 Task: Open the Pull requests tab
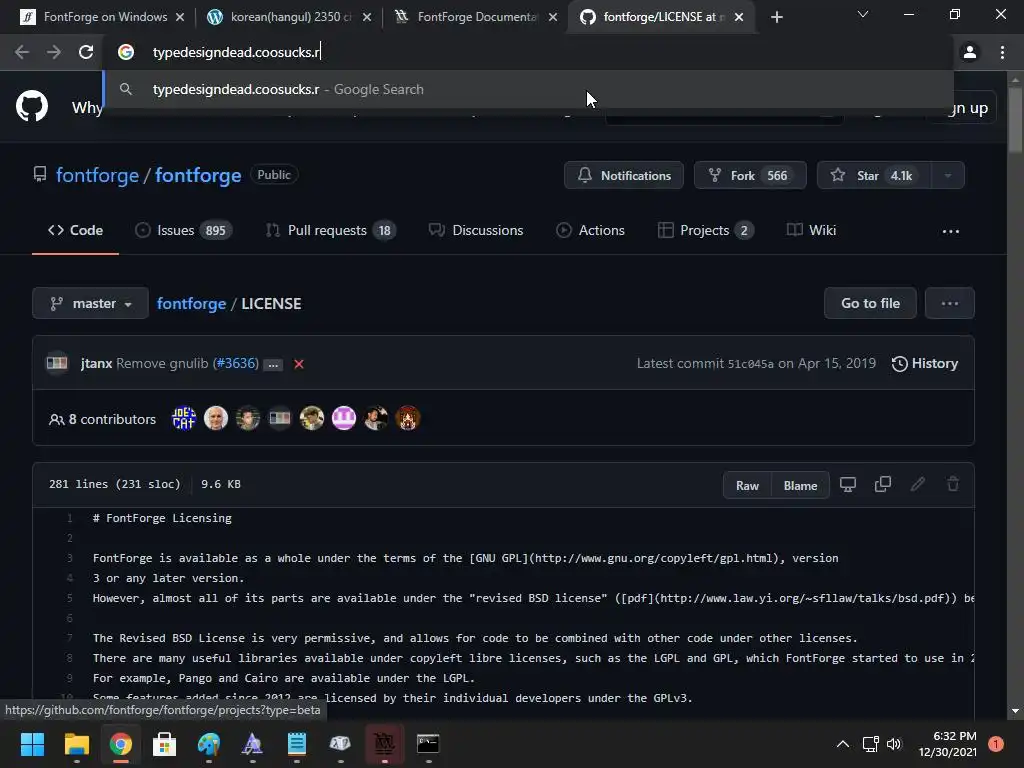[331, 231]
